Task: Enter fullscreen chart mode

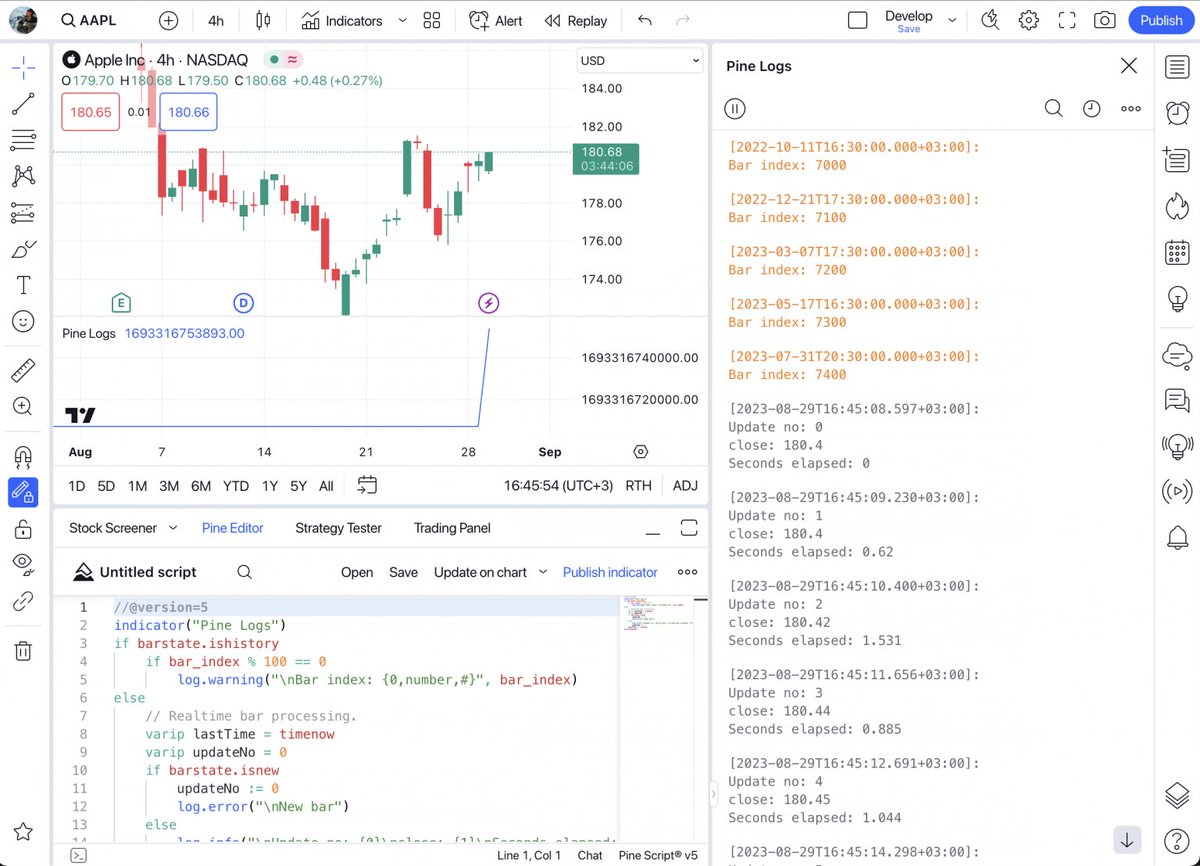Action: [1067, 20]
